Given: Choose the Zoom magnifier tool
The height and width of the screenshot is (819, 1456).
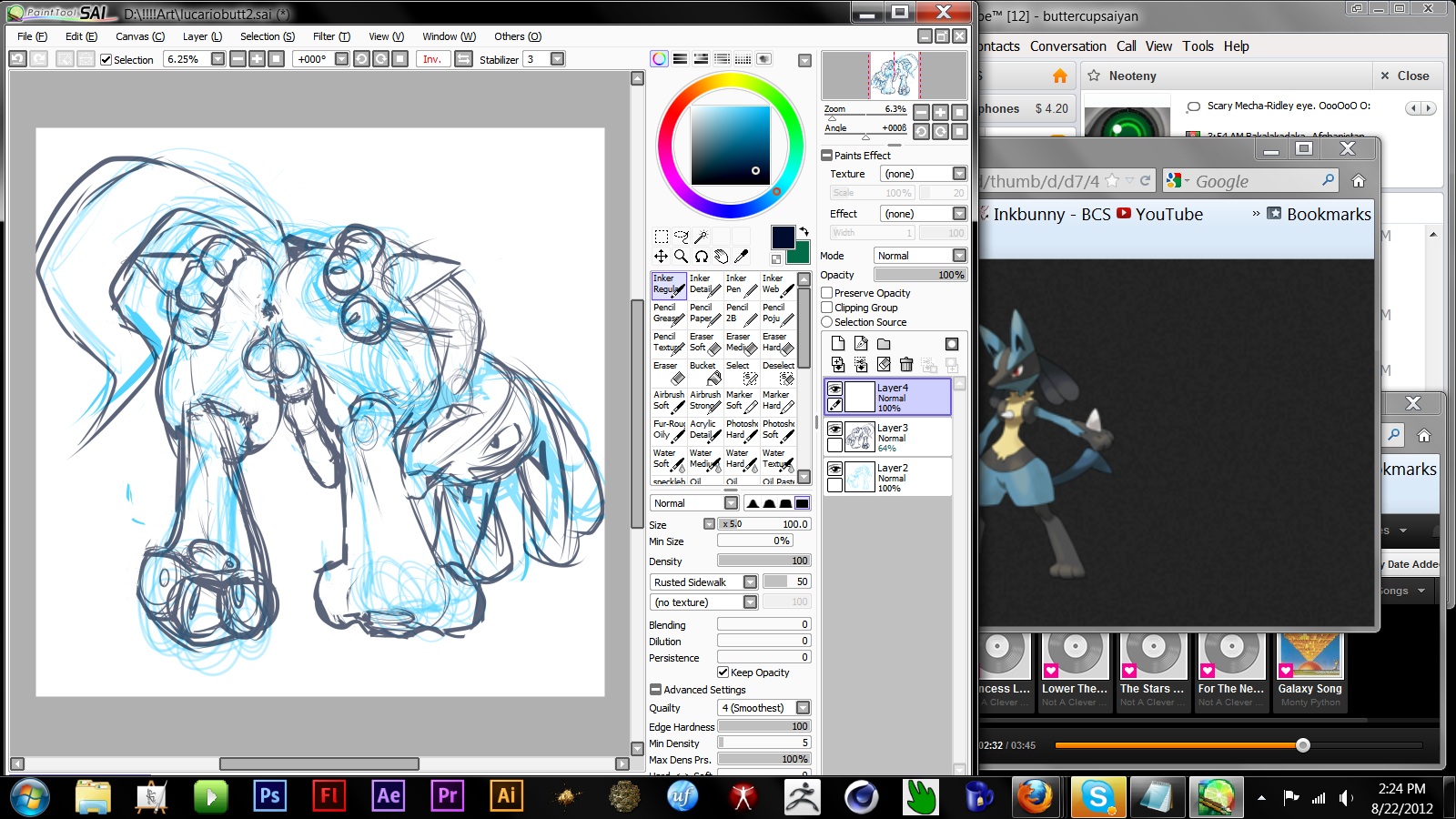Looking at the screenshot, I should click(681, 257).
